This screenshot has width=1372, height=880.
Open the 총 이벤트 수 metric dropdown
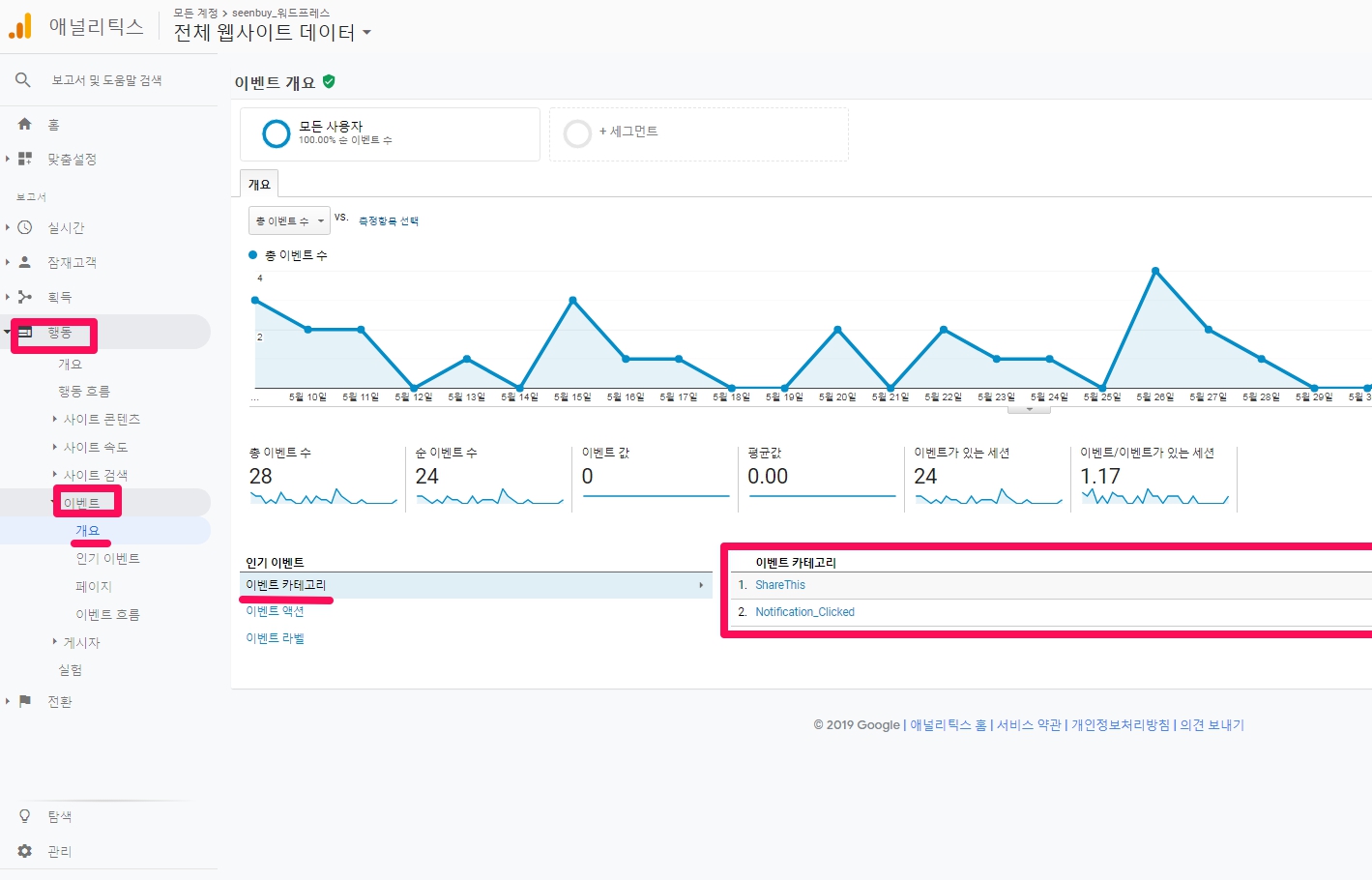point(289,221)
